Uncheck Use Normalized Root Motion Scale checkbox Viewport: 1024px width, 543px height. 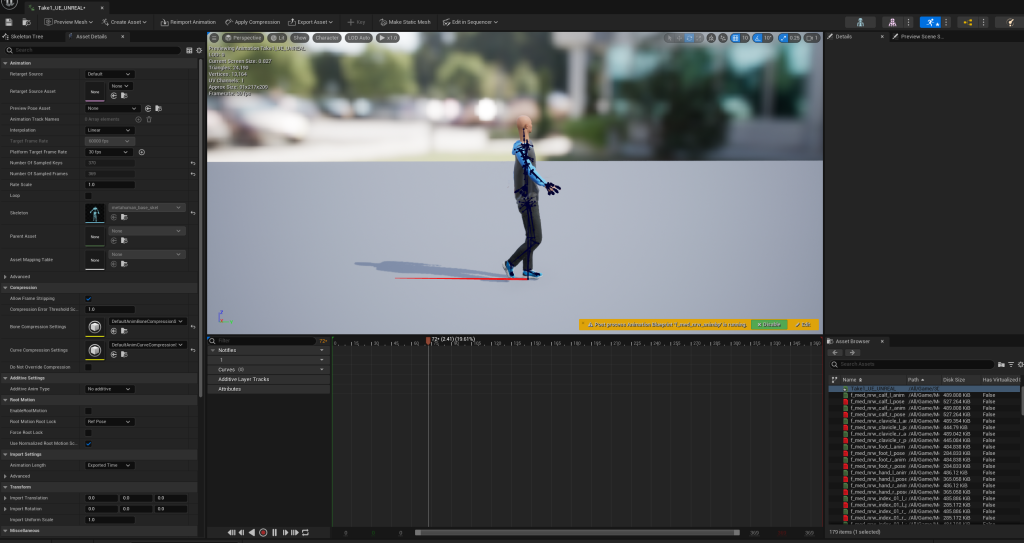(88, 444)
